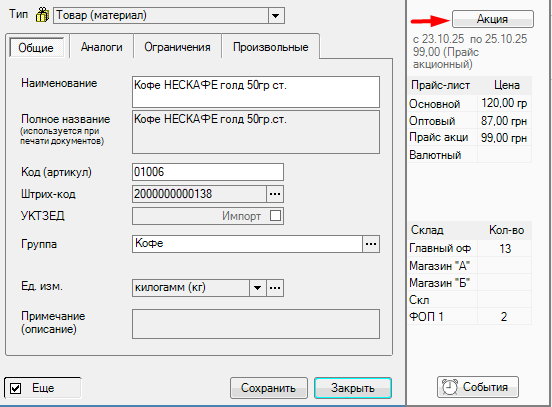Toggle the Импорт checkbox
This screenshot has width=552, height=407.
tap(275, 215)
